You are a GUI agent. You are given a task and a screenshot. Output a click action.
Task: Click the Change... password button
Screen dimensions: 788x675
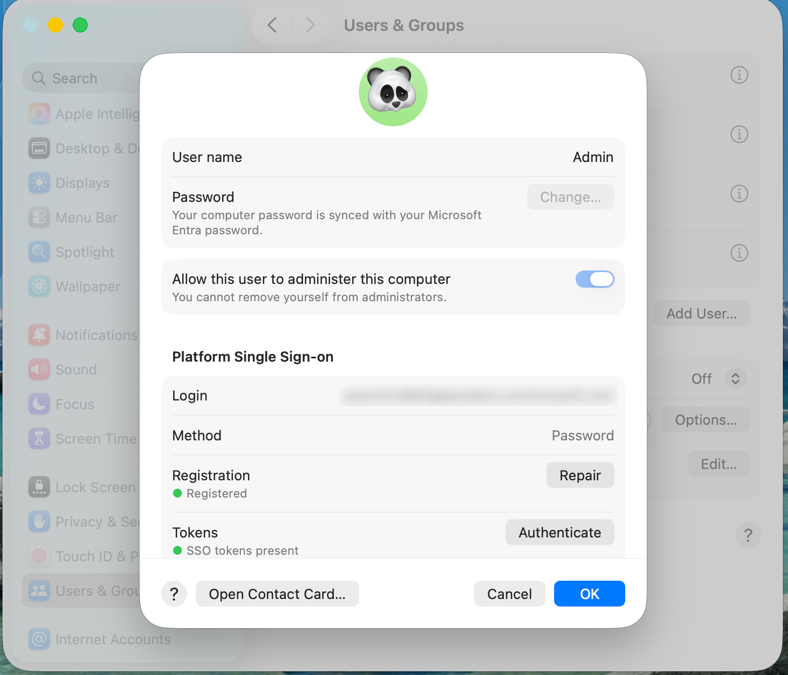570,197
